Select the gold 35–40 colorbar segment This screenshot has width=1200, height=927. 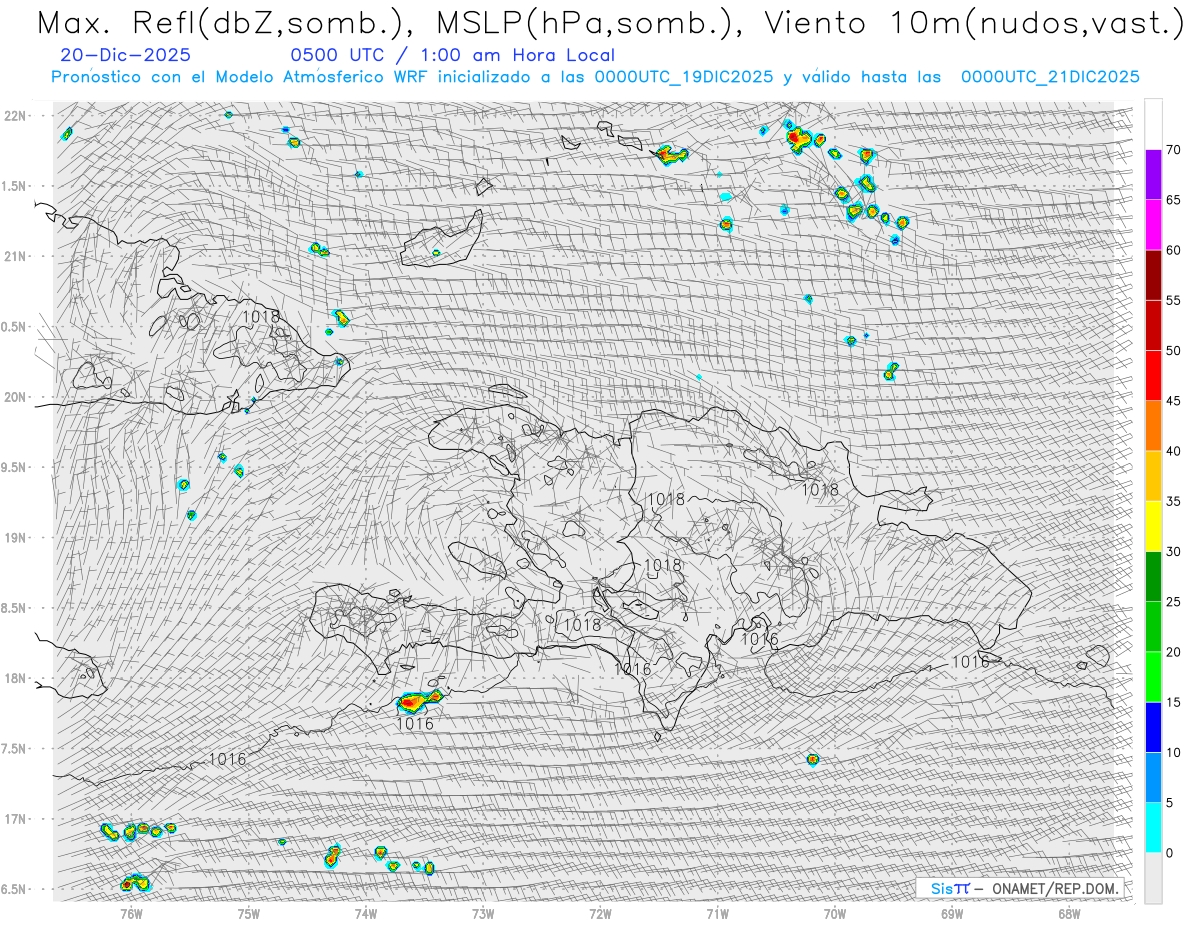[1153, 476]
